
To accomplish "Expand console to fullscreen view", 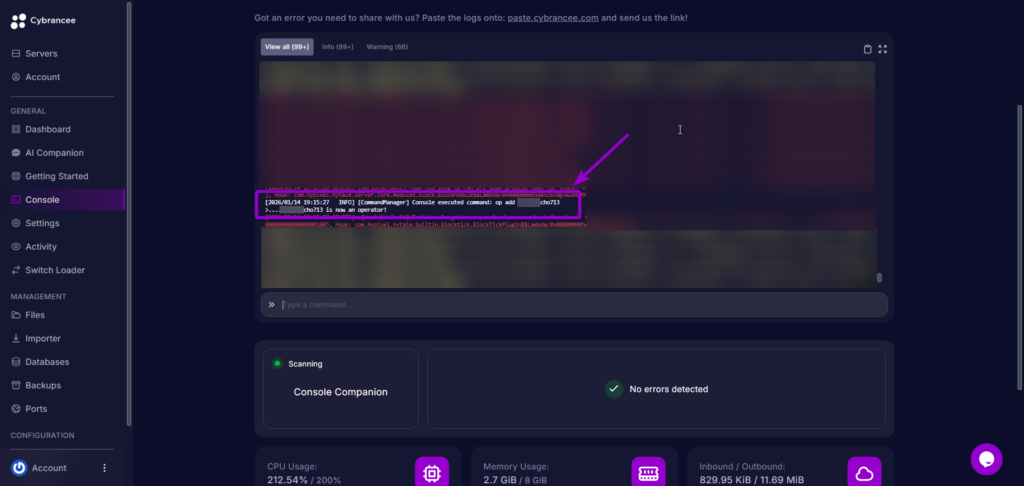I will click(x=882, y=48).
